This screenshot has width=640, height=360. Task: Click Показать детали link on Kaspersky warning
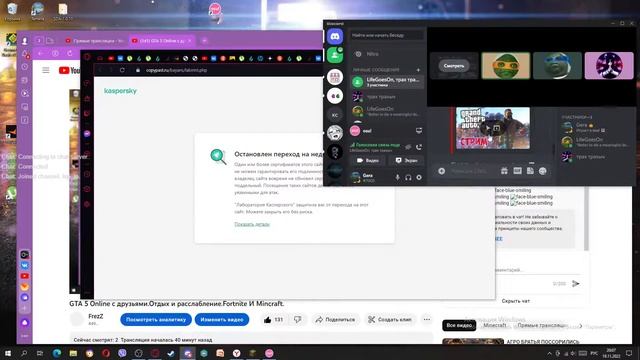252,224
